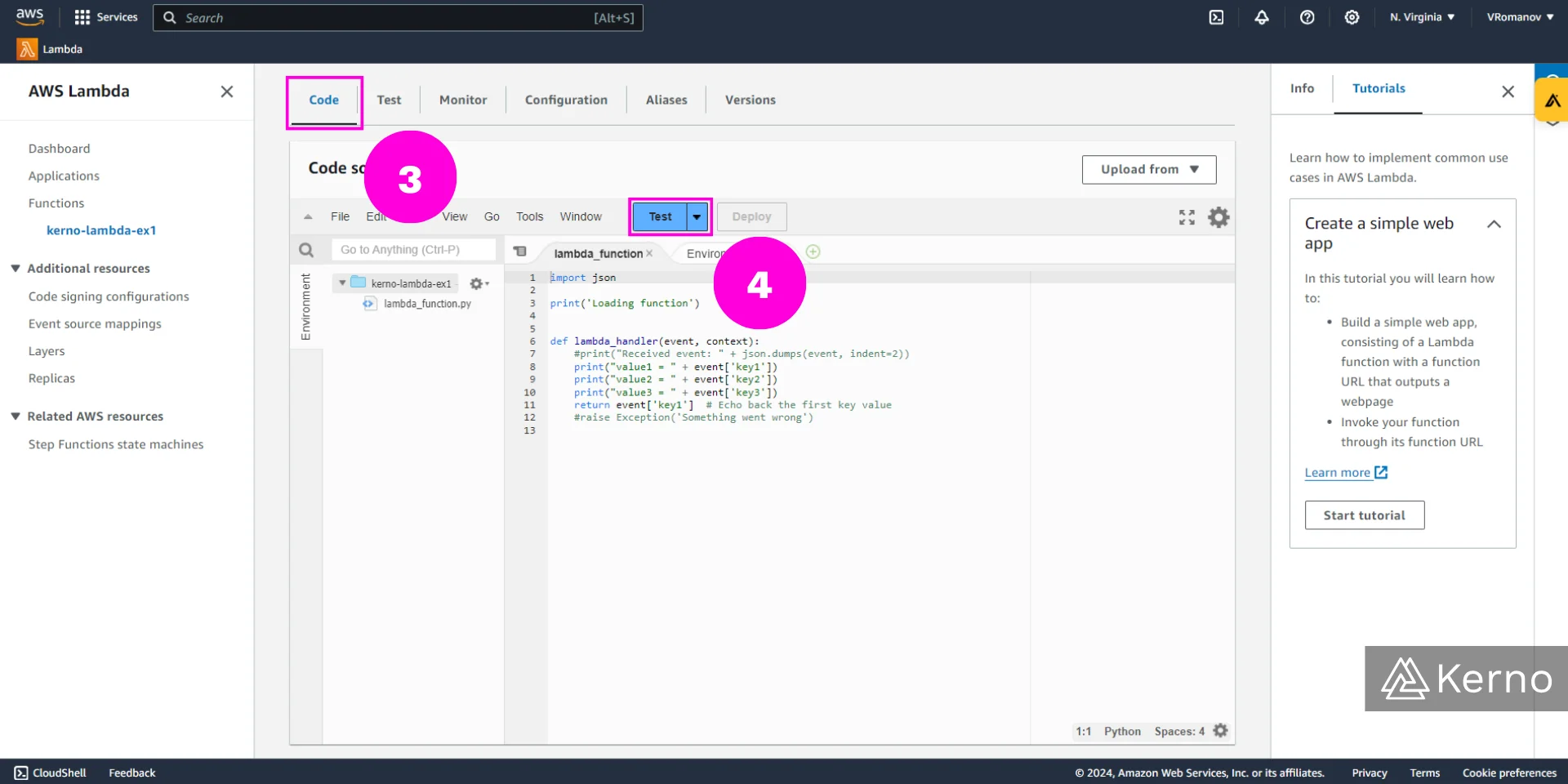Open the Upload from dropdown
Image resolution: width=1568 pixels, height=784 pixels.
(1149, 170)
